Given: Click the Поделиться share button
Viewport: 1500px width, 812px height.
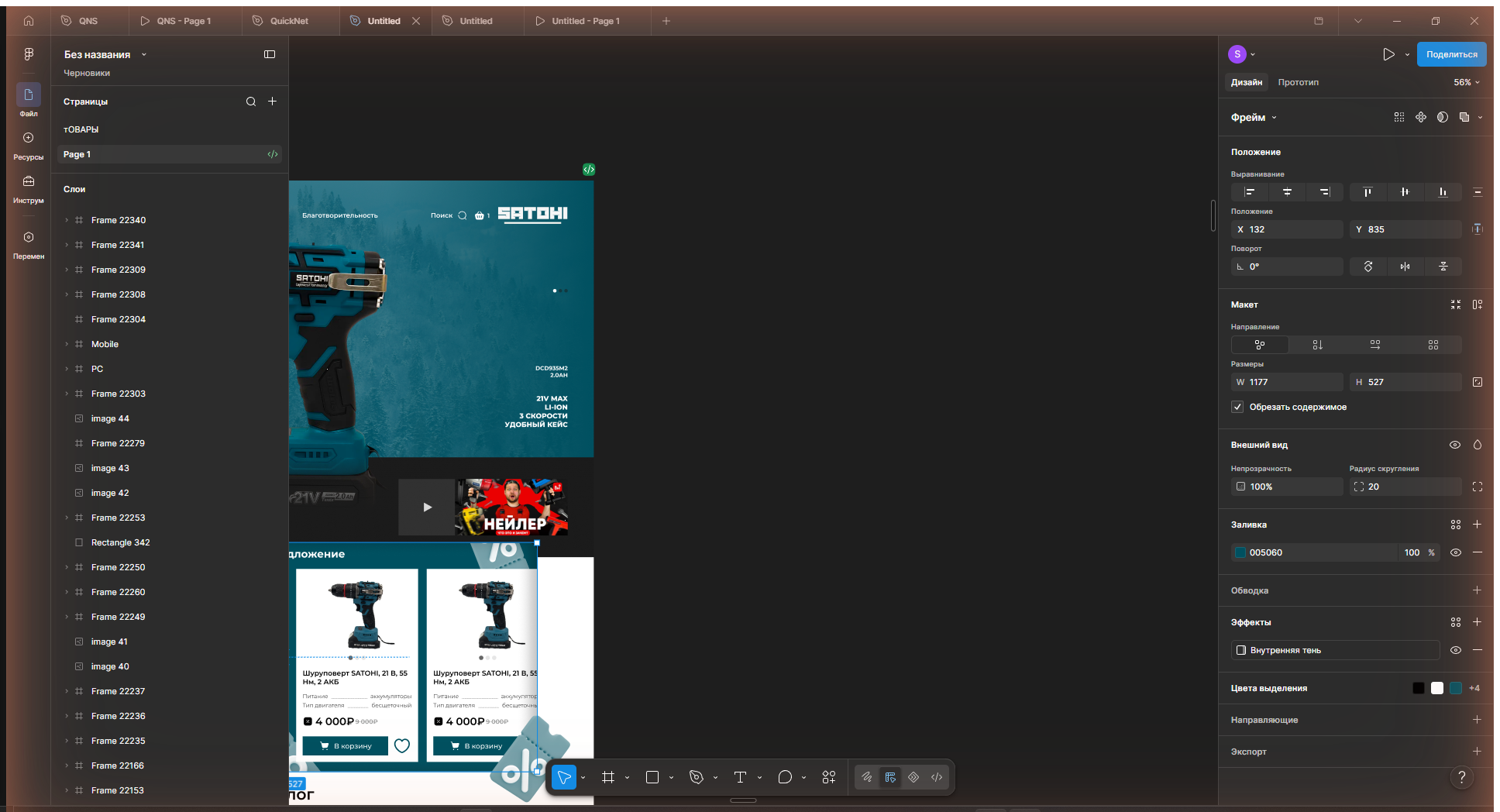Looking at the screenshot, I should point(1452,54).
